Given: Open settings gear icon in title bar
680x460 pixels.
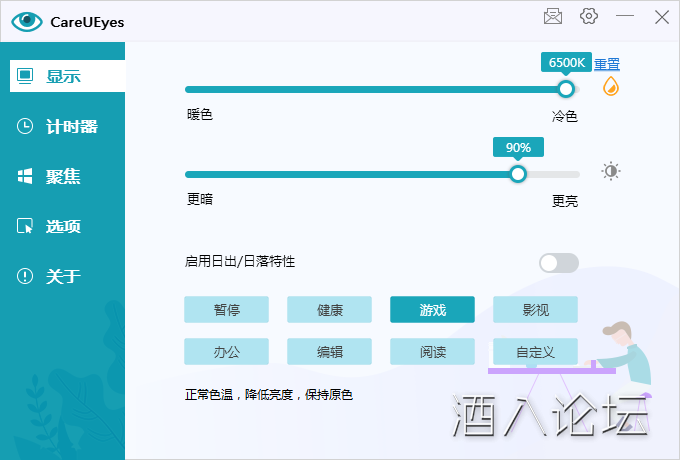Looking at the screenshot, I should click(589, 16).
